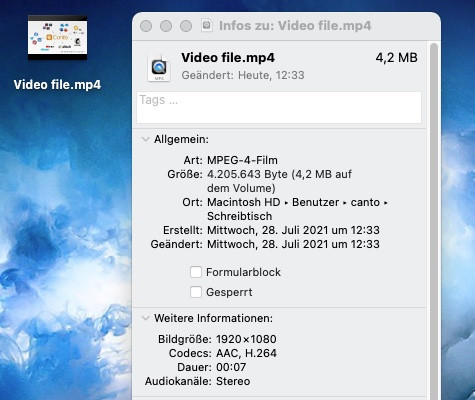The width and height of the screenshot is (475, 400).
Task: Click the QuickTime MP4 file icon in header
Action: [x=159, y=67]
